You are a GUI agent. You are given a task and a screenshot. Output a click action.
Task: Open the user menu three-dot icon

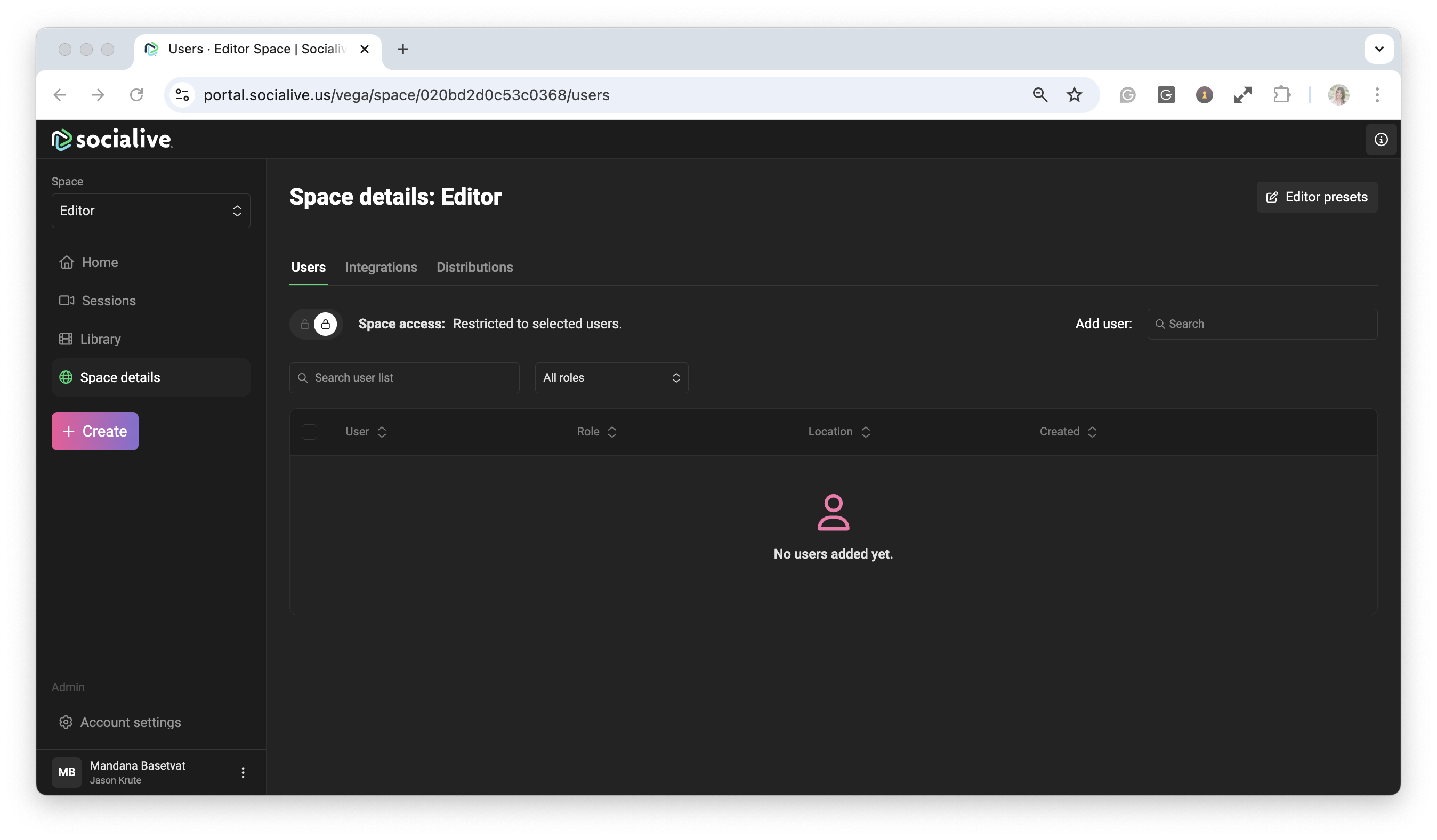(x=243, y=772)
